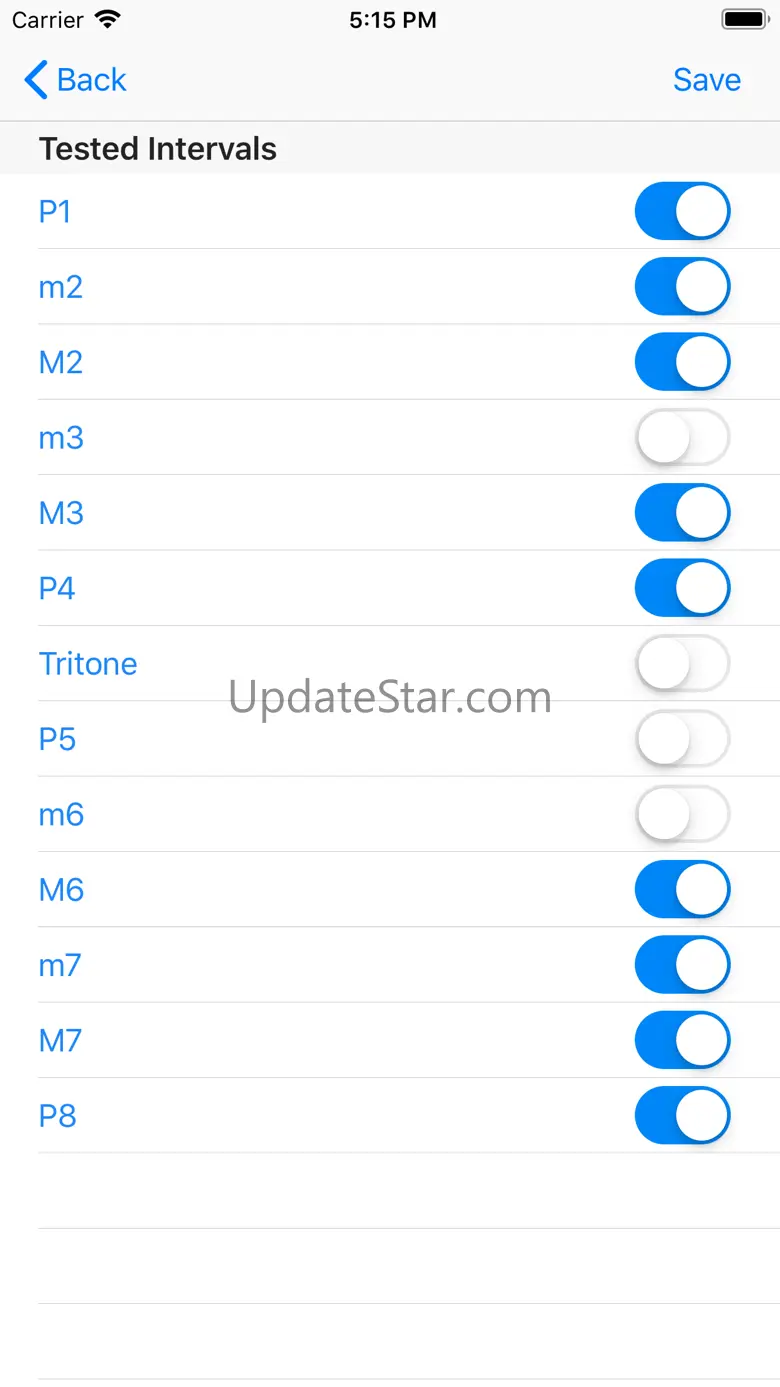Enable the m3 interval switch
Viewport: 780px width, 1387px height.
(682, 438)
